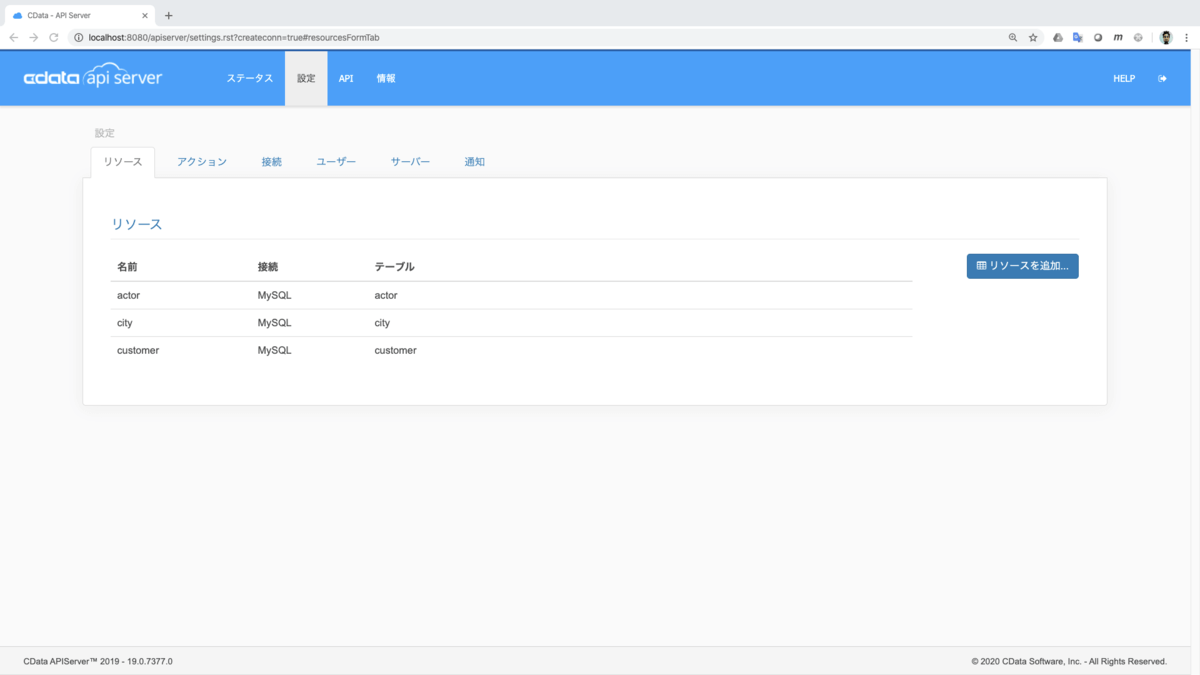Go back with the browser back arrow
The height and width of the screenshot is (675, 1200).
[x=14, y=37]
